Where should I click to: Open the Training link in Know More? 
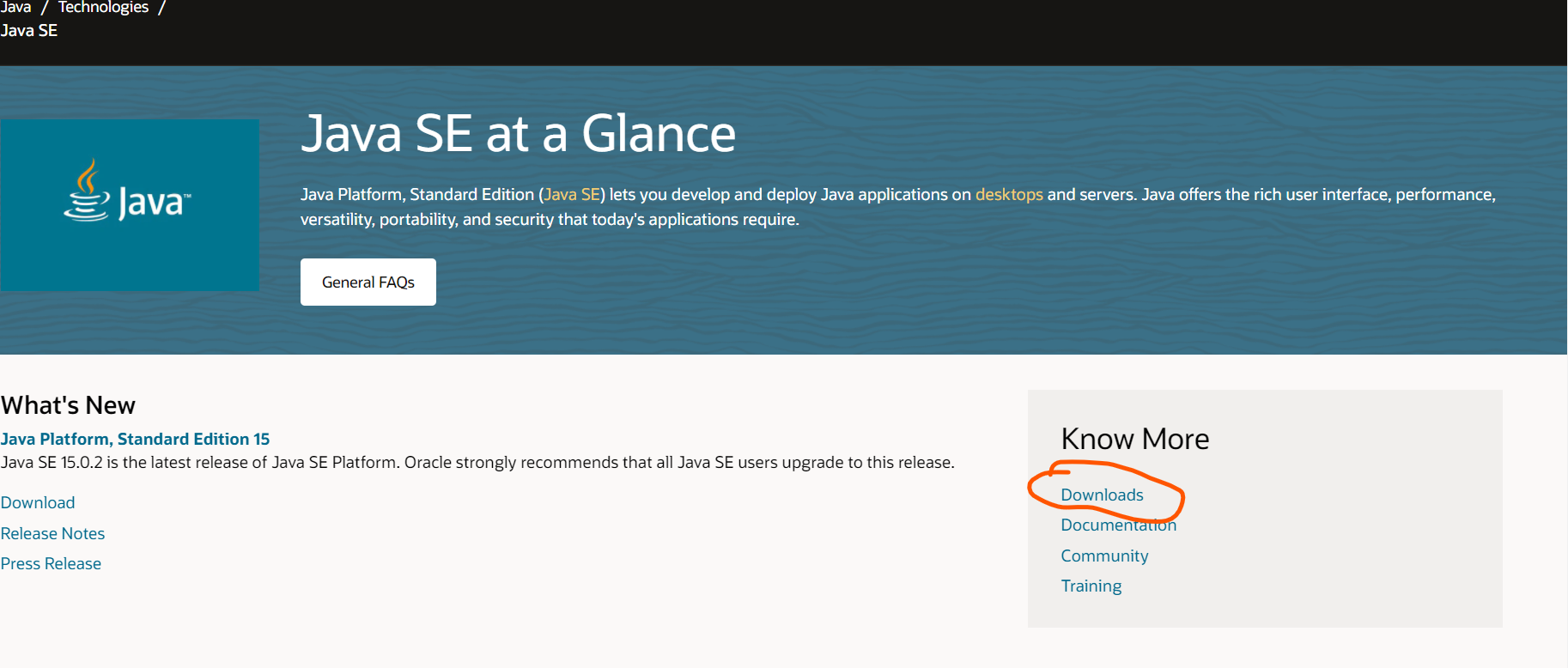(x=1091, y=586)
